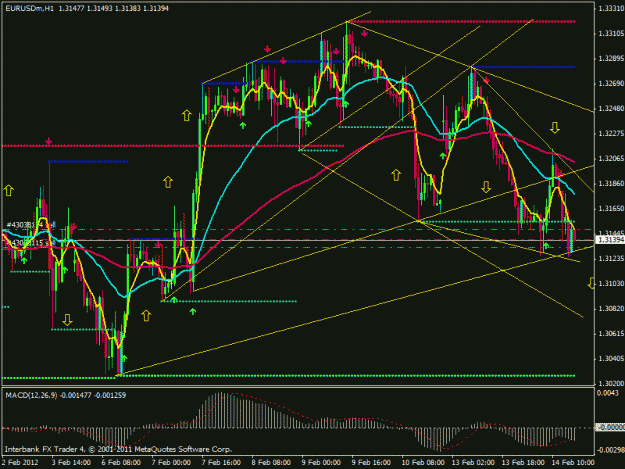This screenshot has height=469, width=625.
Task: Click the EURUSDm,H1 chart title text
Action: [x=29, y=8]
